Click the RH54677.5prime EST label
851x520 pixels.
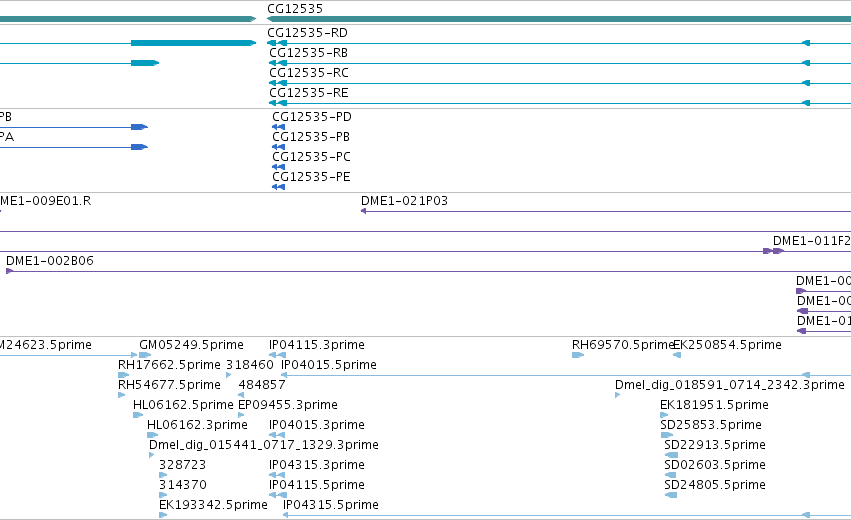169,385
